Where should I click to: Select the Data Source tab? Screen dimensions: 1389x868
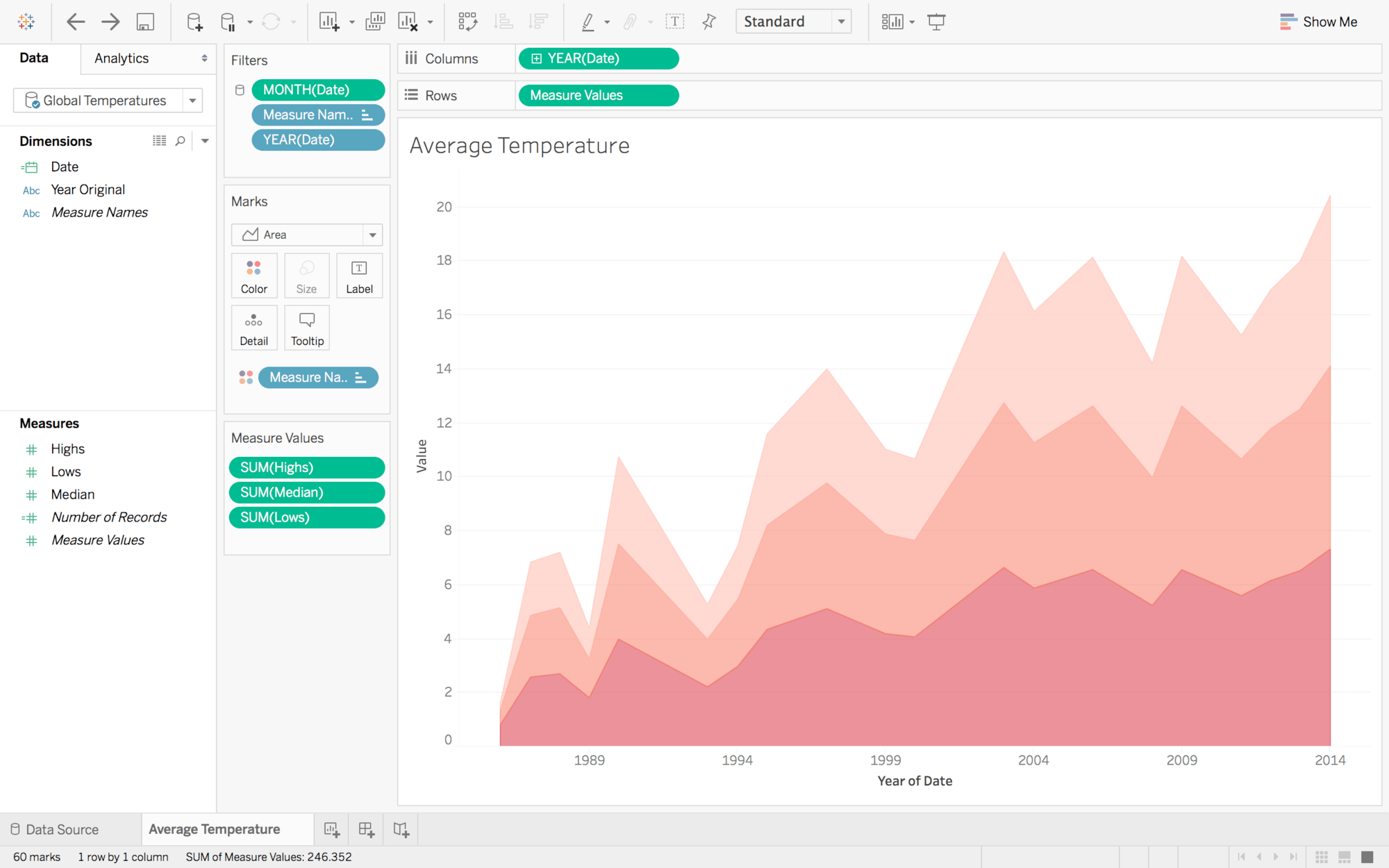pos(62,829)
